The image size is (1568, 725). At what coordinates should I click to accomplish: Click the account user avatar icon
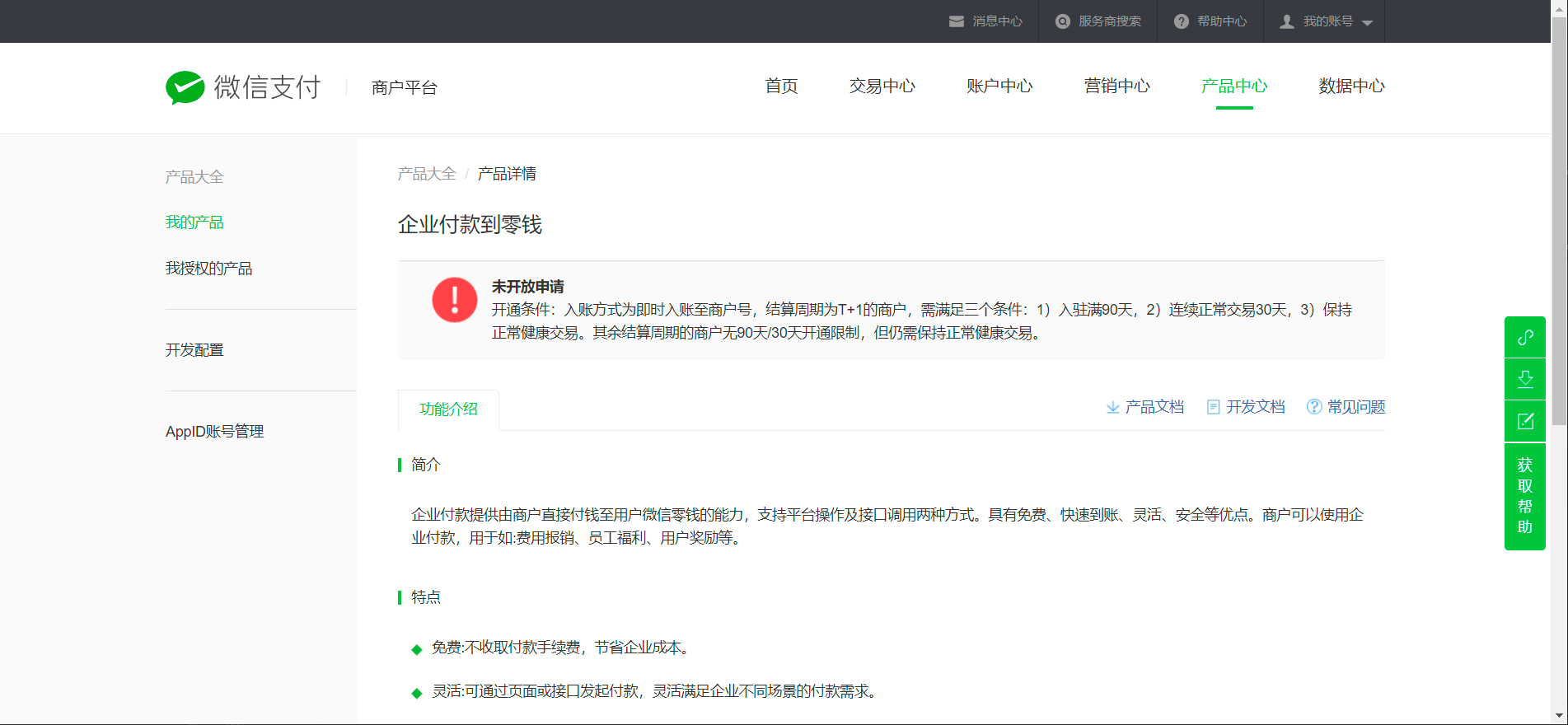1287,21
